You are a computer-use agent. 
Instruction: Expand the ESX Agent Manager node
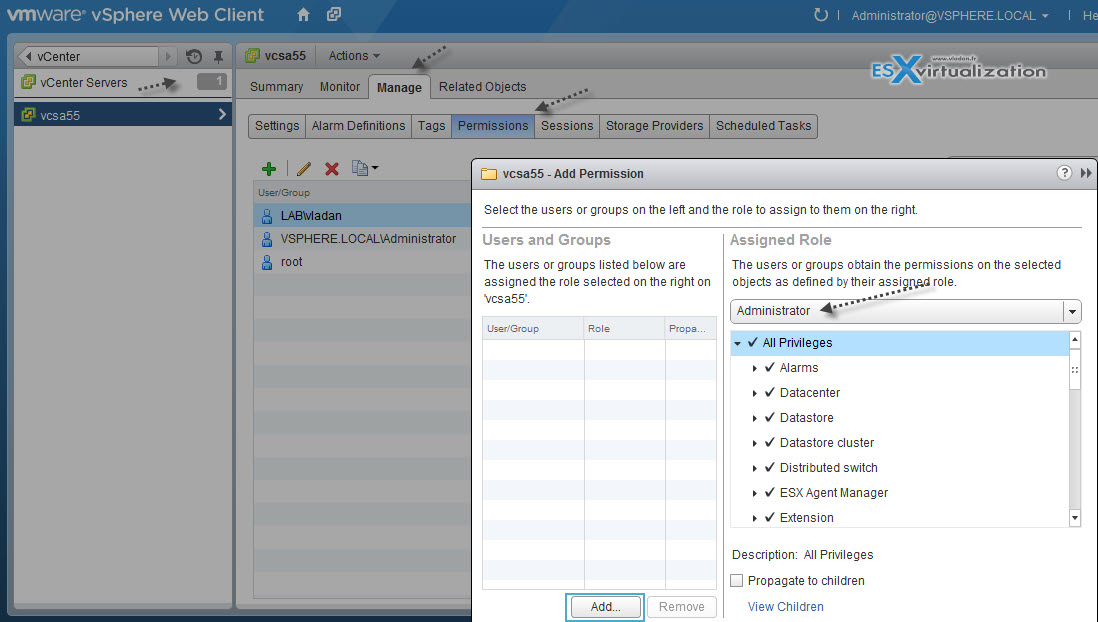(754, 494)
